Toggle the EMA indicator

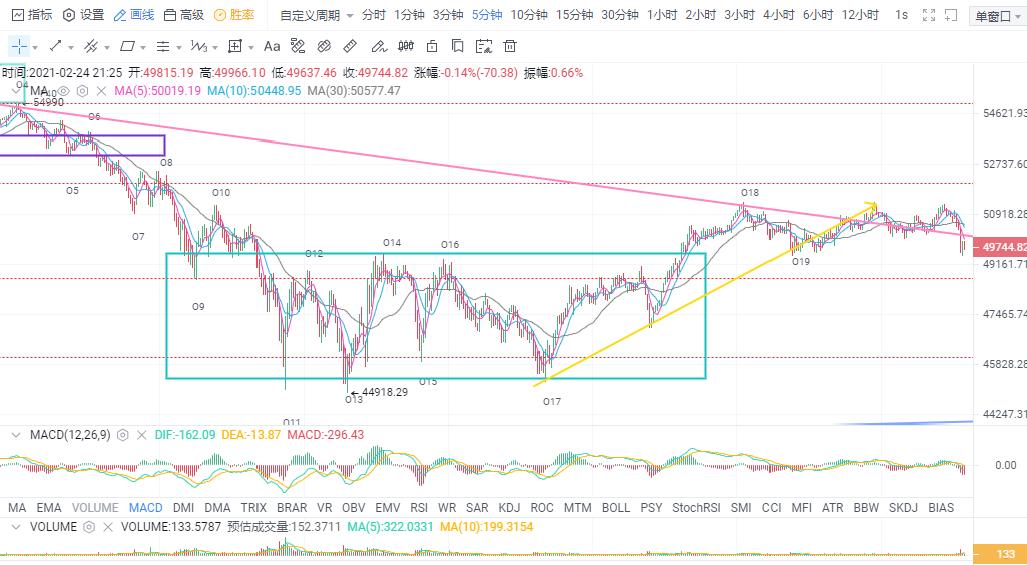tap(49, 507)
